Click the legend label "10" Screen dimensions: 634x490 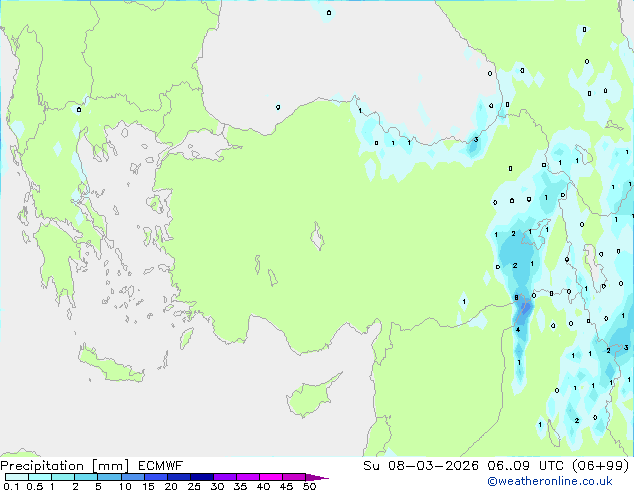[125, 486]
